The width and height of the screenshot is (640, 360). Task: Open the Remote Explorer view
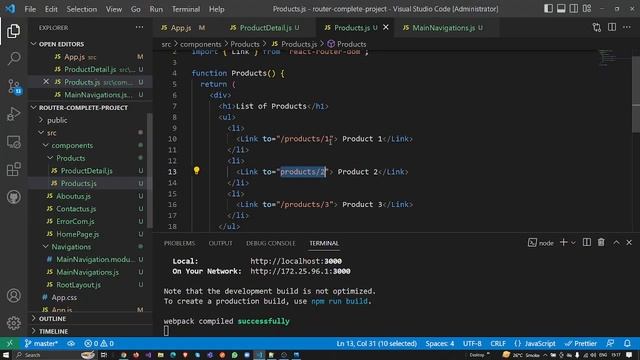(13, 142)
